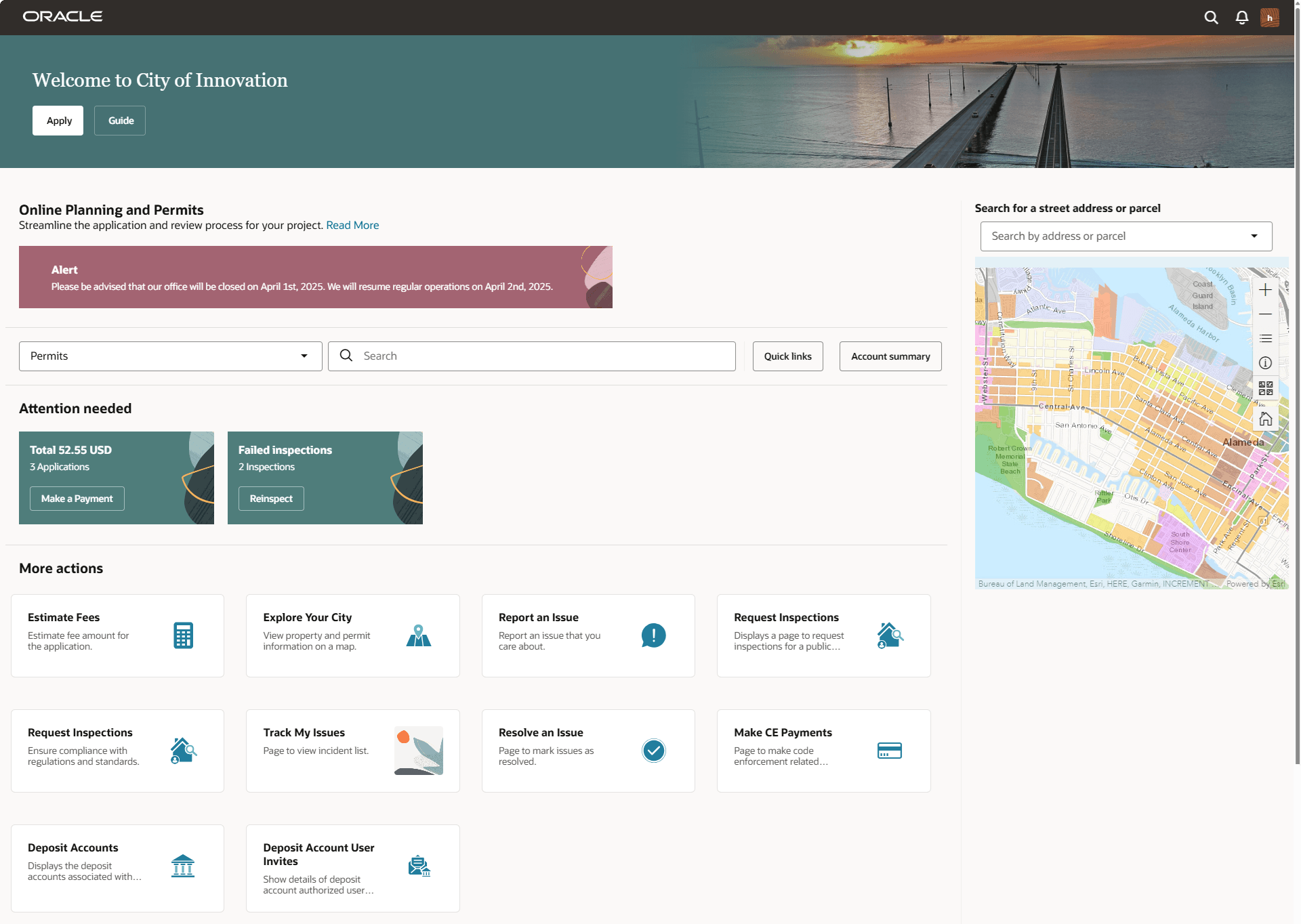Open Read More about Online Planning
1301x924 pixels.
[352, 225]
